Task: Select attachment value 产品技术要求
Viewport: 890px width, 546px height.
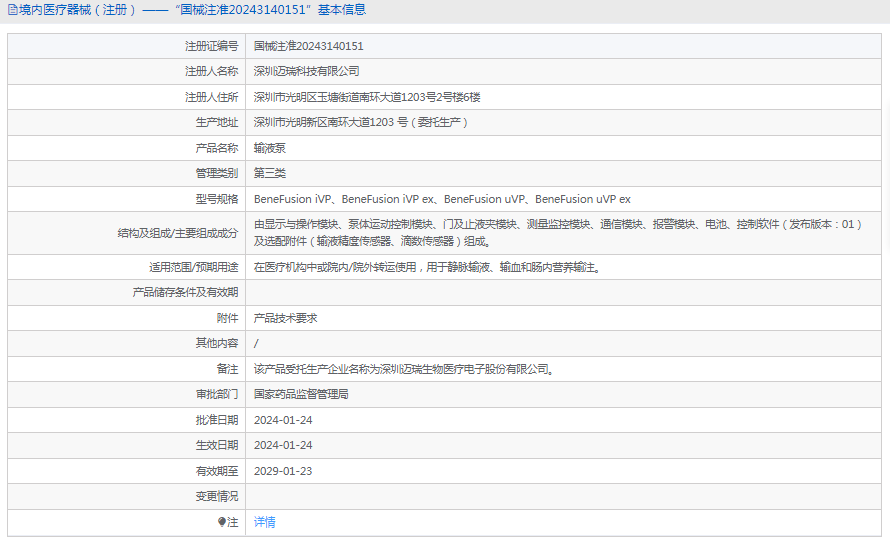Action: [x=286, y=318]
